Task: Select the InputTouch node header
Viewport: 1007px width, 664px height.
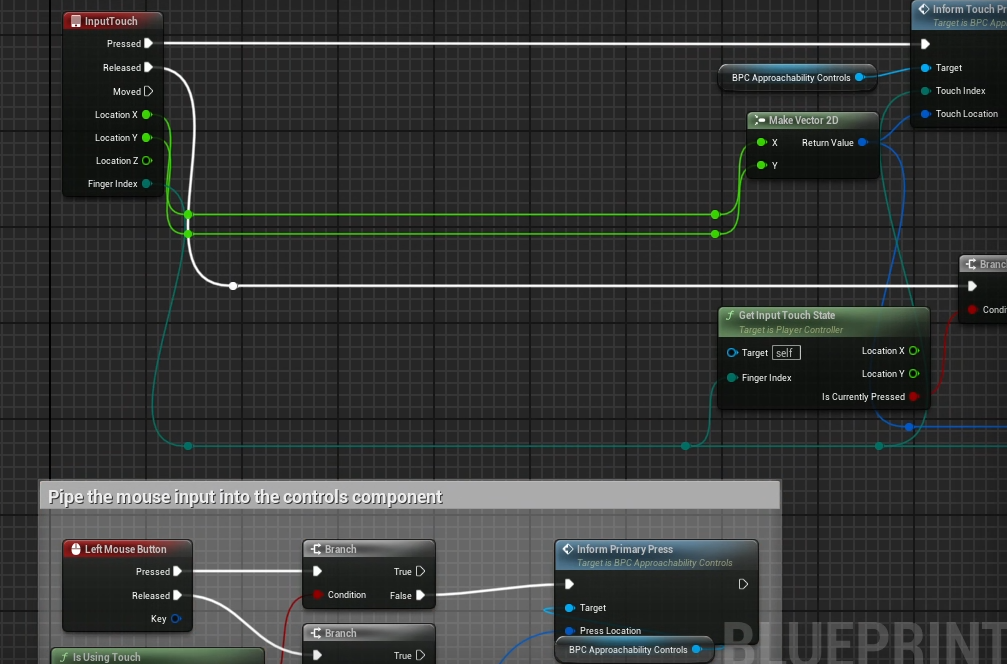Action: point(111,21)
